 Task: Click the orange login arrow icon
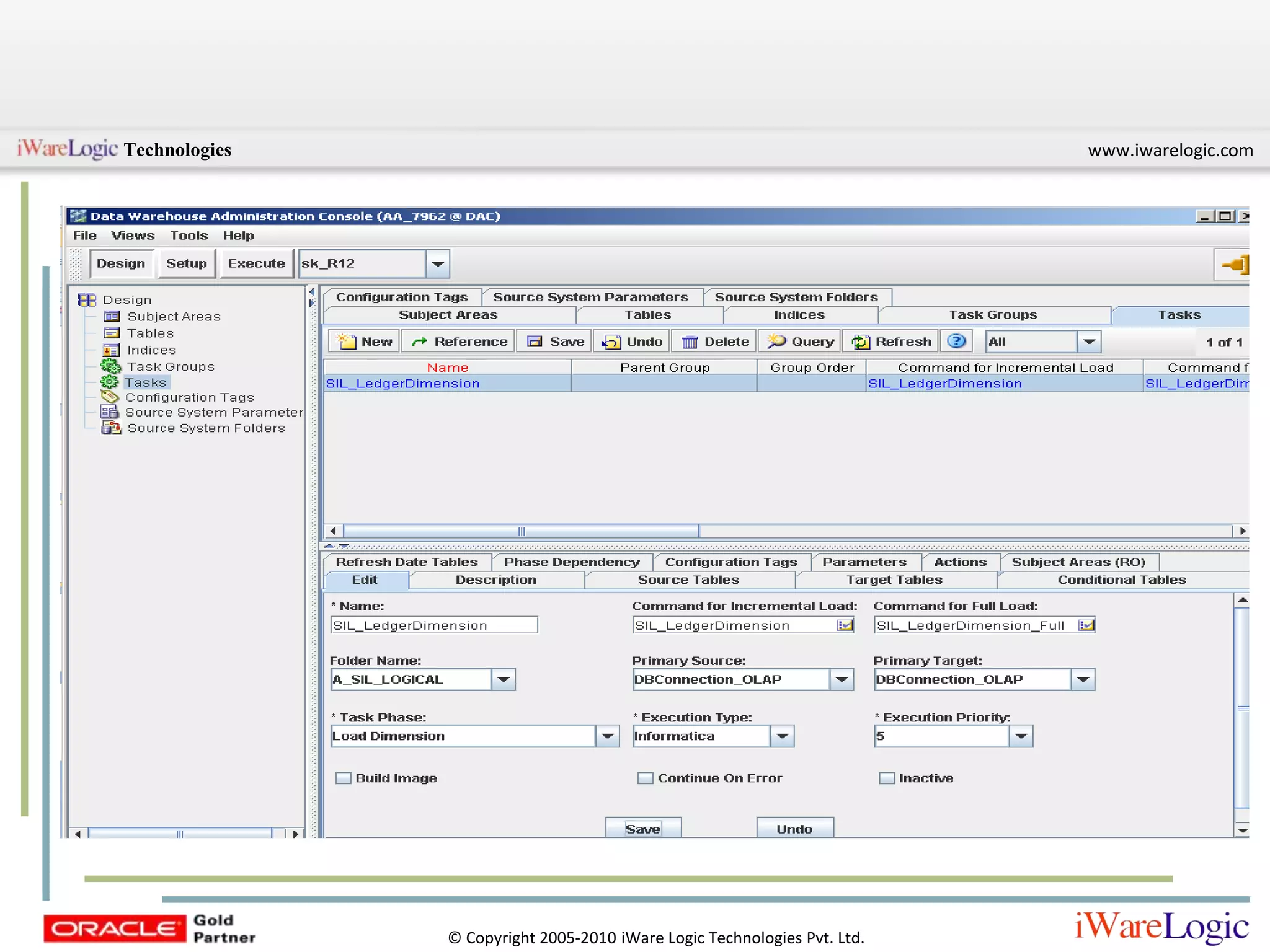tap(1235, 265)
